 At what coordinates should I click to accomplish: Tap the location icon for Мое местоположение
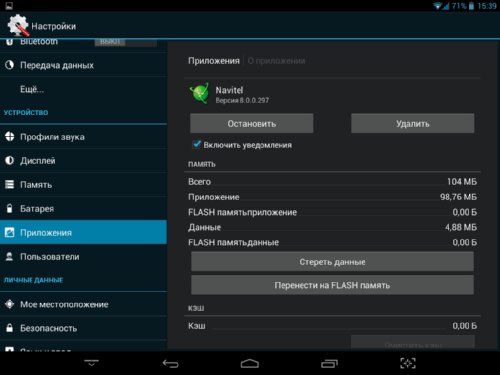pos(10,304)
